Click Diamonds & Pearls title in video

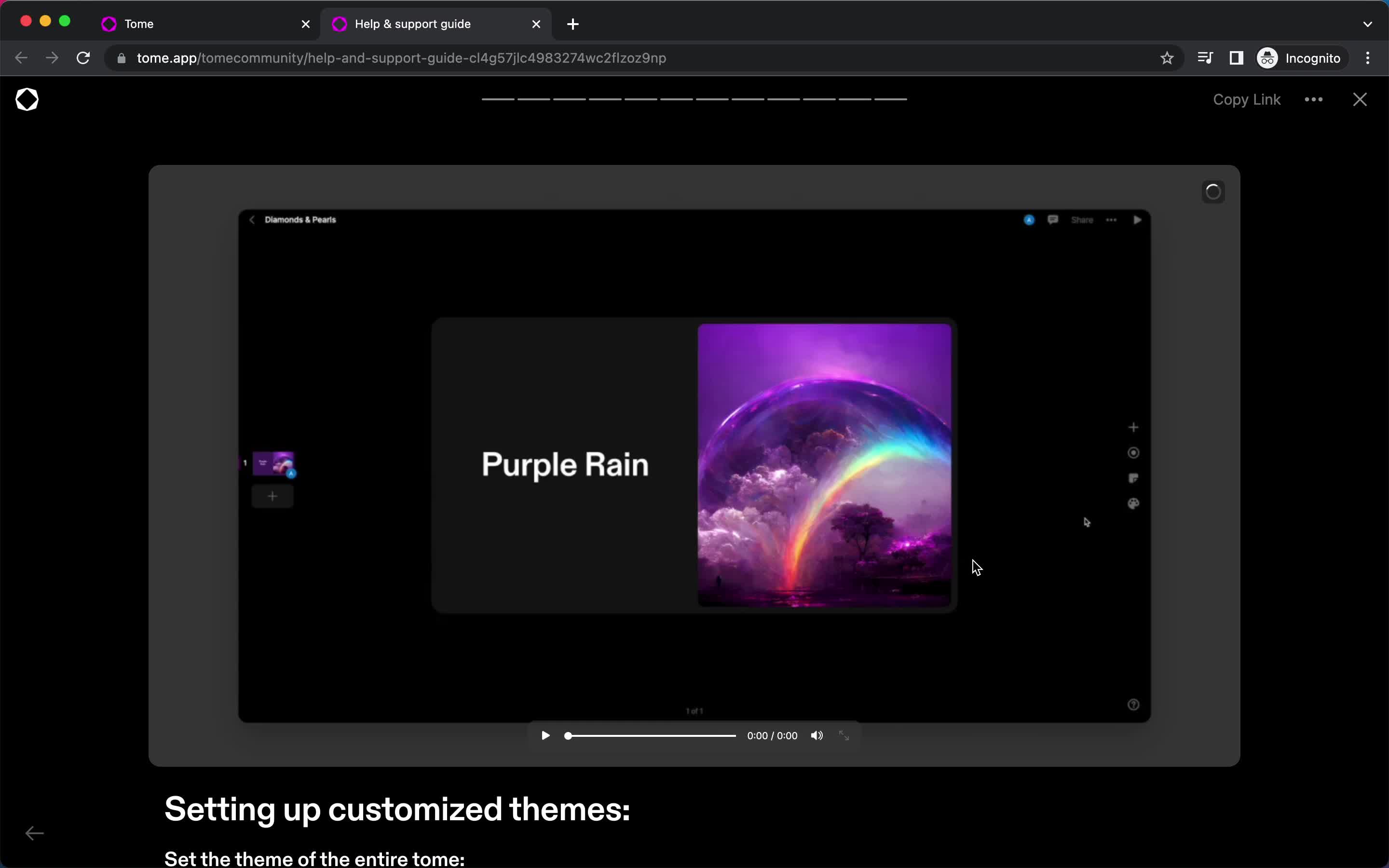(300, 220)
